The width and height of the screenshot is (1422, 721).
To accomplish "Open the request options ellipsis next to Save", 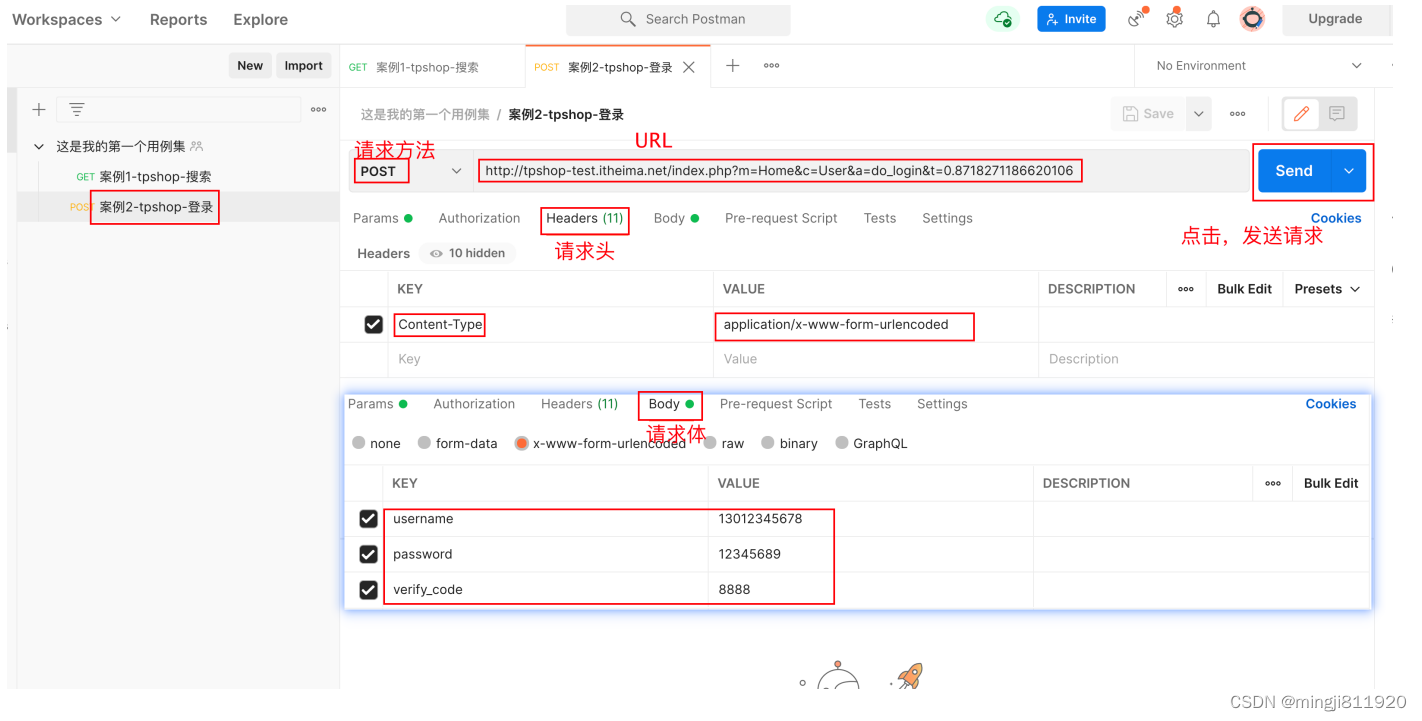I will (1238, 114).
